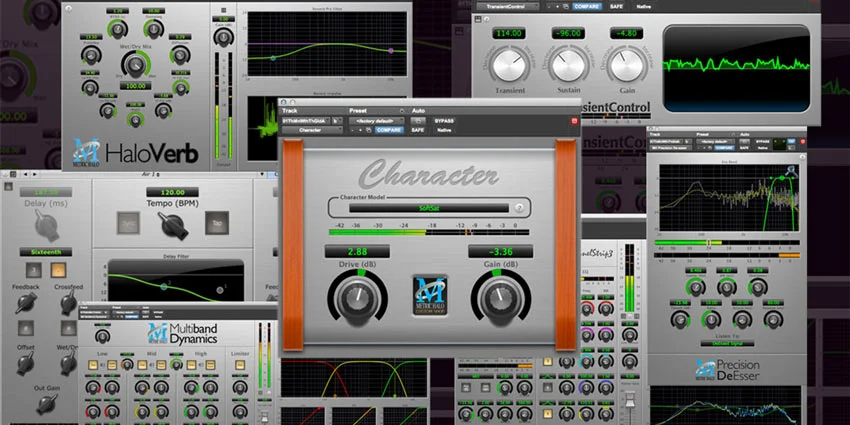Click COMPARE in the Character plugin header
The height and width of the screenshot is (425, 850).
click(x=389, y=130)
